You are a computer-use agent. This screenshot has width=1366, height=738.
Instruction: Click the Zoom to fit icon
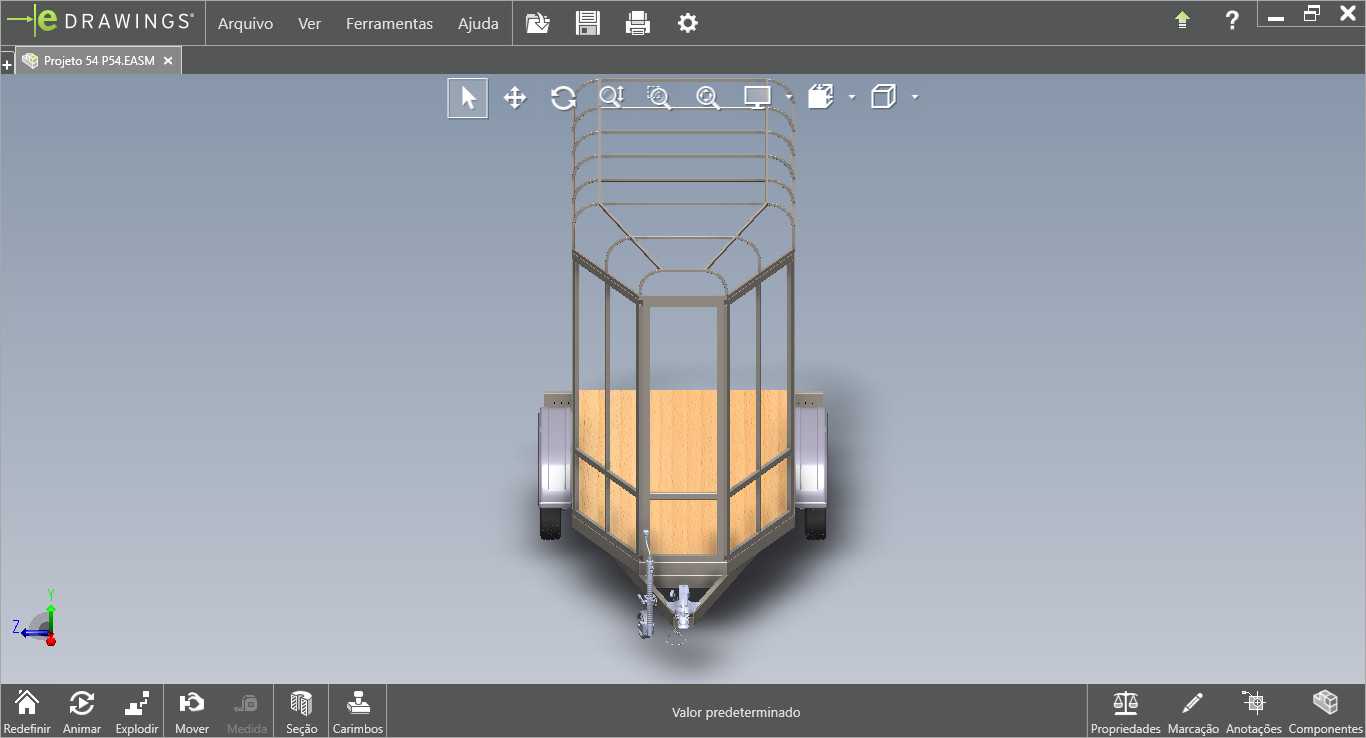[x=708, y=97]
